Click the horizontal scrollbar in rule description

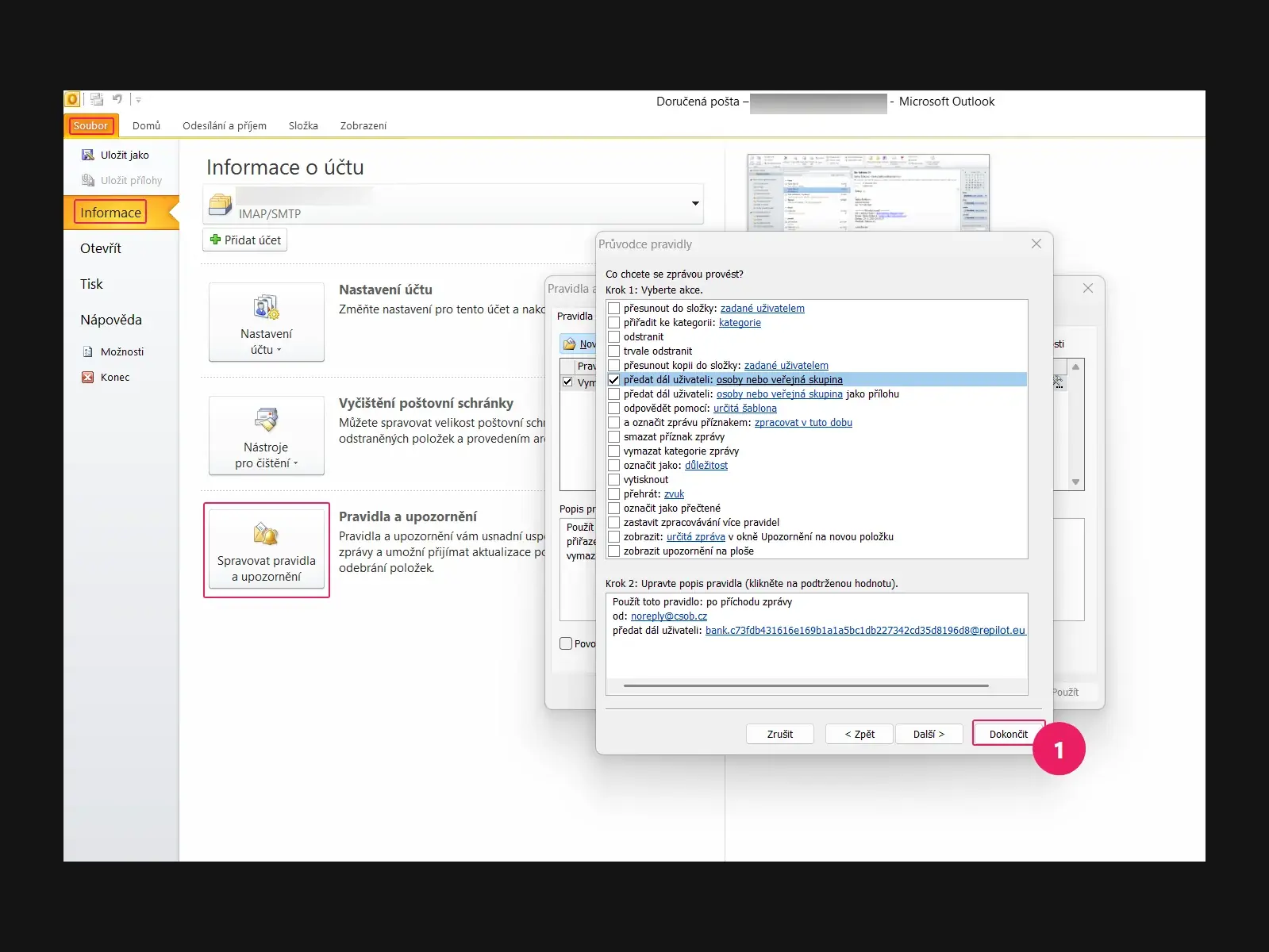806,685
